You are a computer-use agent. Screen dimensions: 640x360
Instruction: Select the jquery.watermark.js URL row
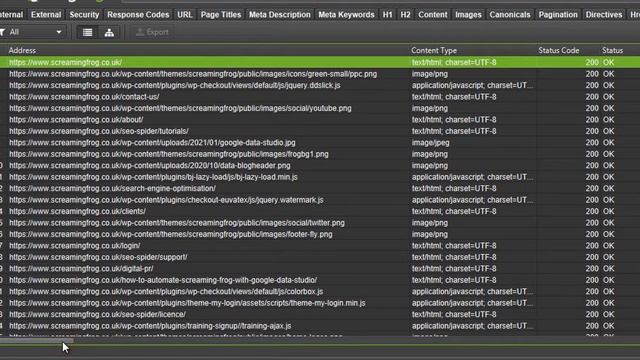click(x=320, y=200)
